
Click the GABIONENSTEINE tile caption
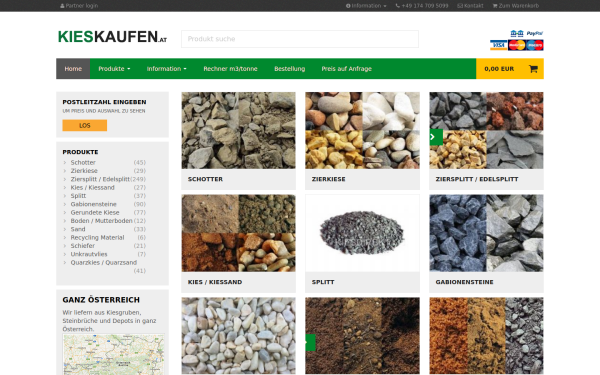[x=465, y=282]
